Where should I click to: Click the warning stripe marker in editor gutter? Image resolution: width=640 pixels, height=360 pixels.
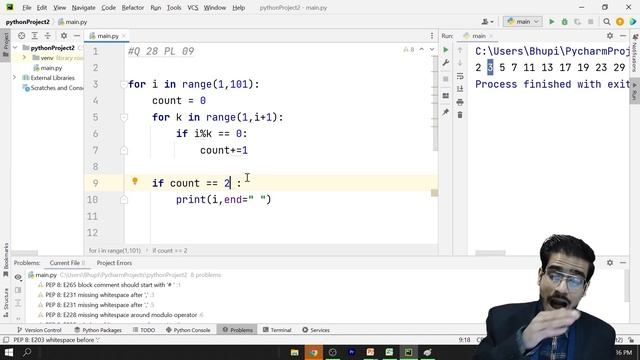point(434,193)
